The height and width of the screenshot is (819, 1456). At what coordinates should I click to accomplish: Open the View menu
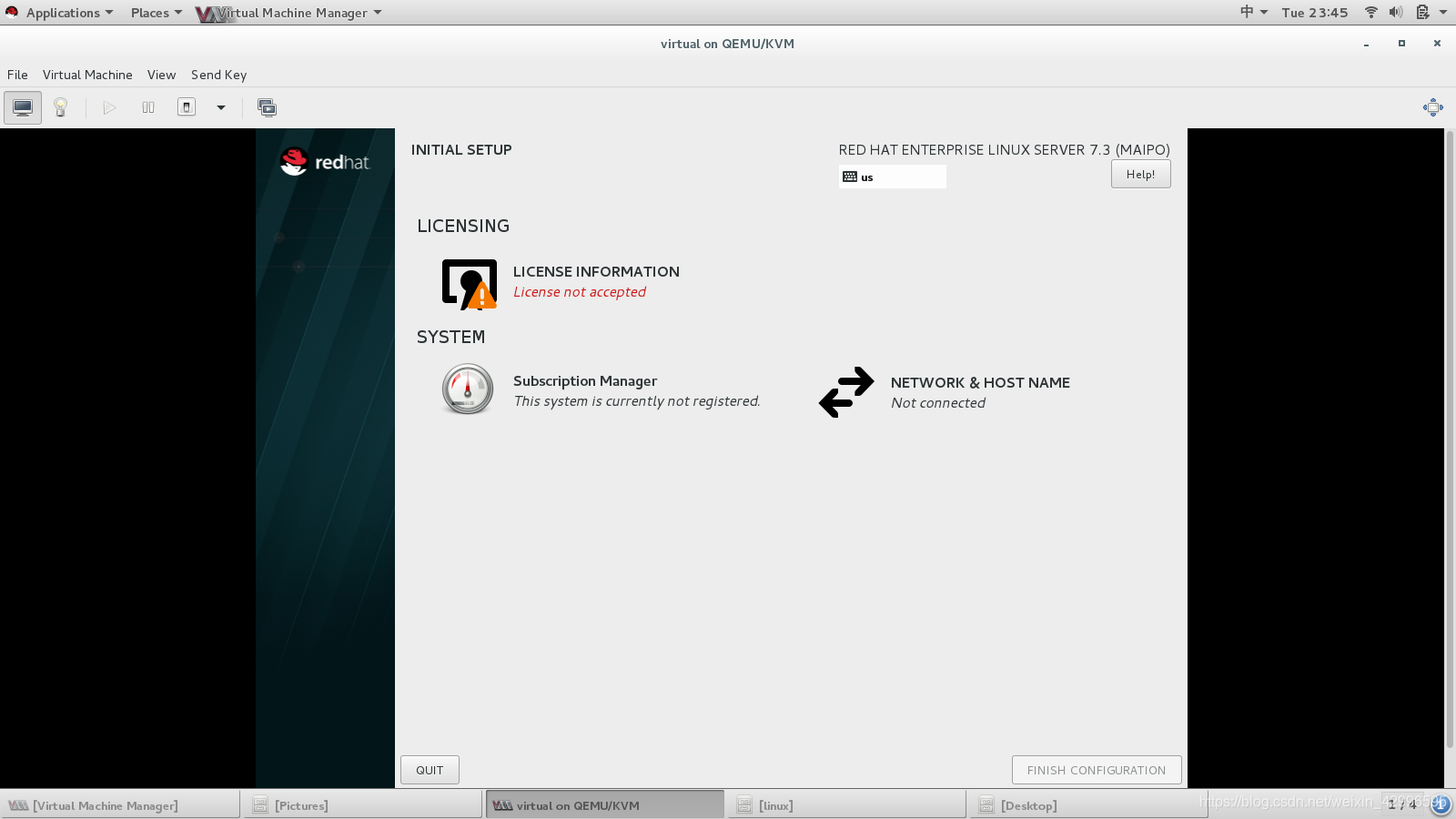tap(161, 75)
